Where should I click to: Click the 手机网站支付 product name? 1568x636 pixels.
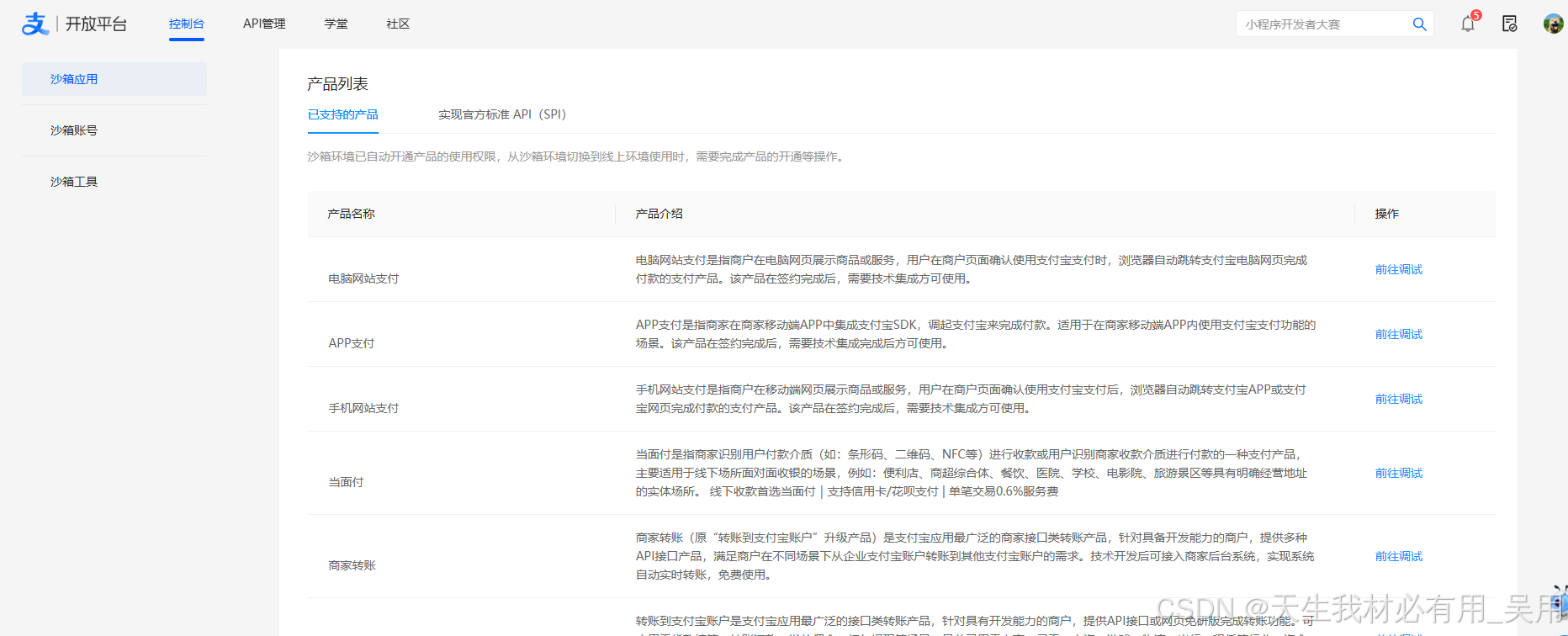tap(363, 408)
